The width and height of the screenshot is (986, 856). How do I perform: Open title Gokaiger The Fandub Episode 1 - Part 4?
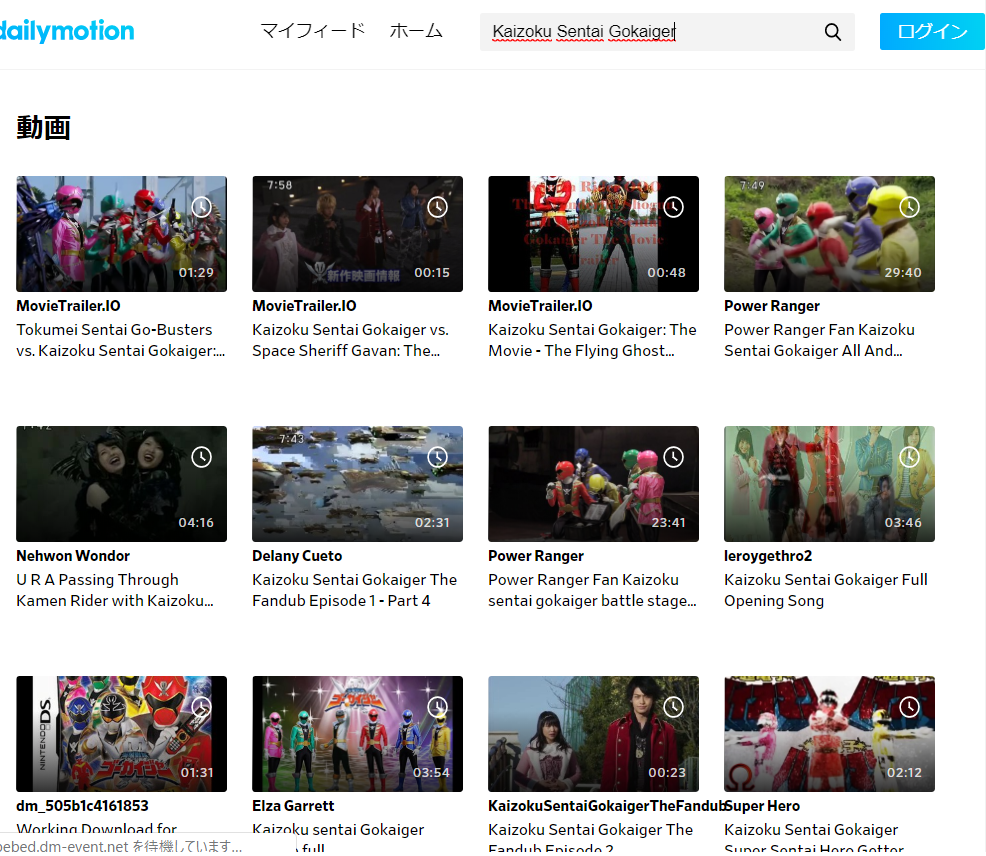[355, 590]
